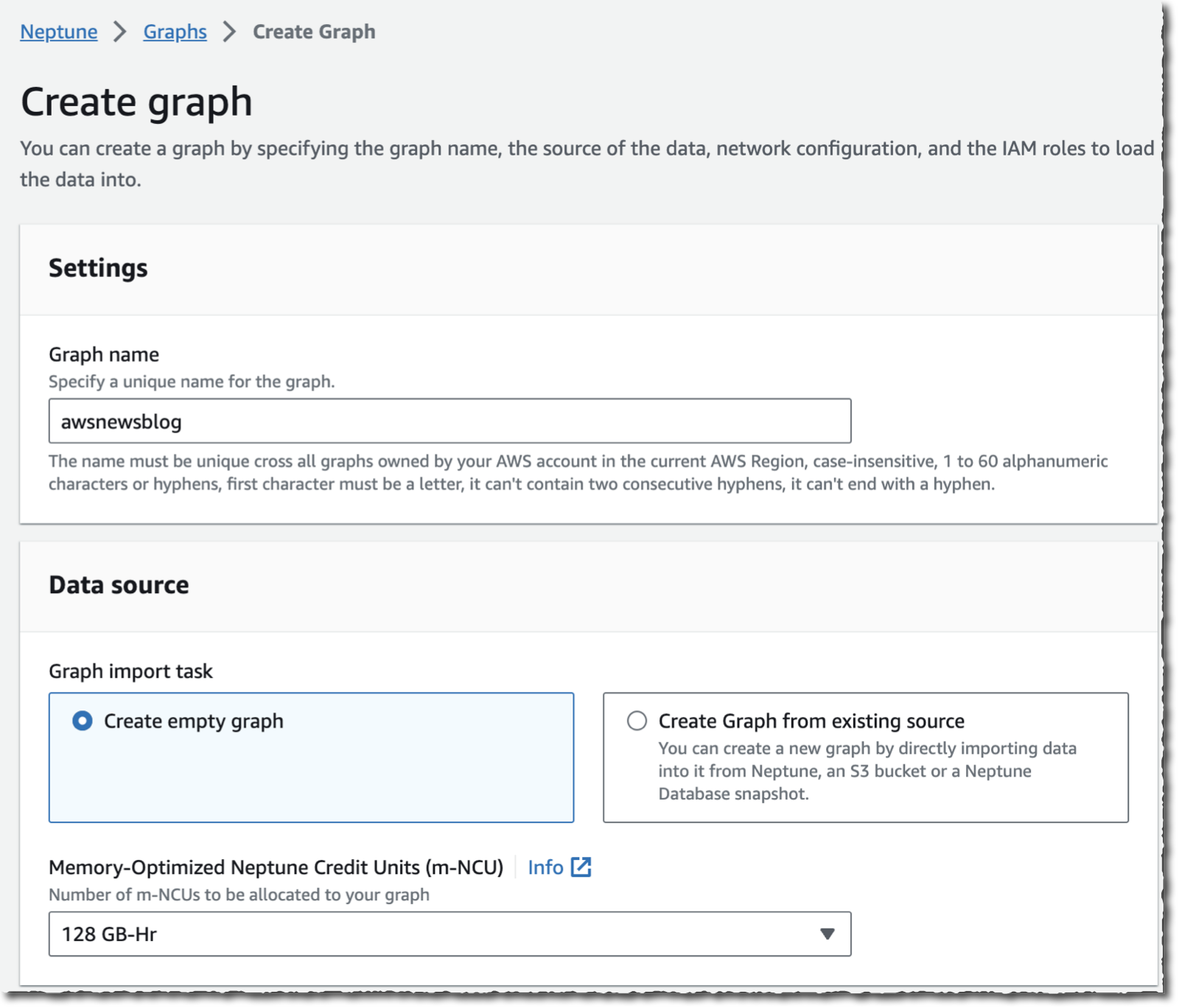
Task: Click the Create graph page title
Action: pos(136,102)
